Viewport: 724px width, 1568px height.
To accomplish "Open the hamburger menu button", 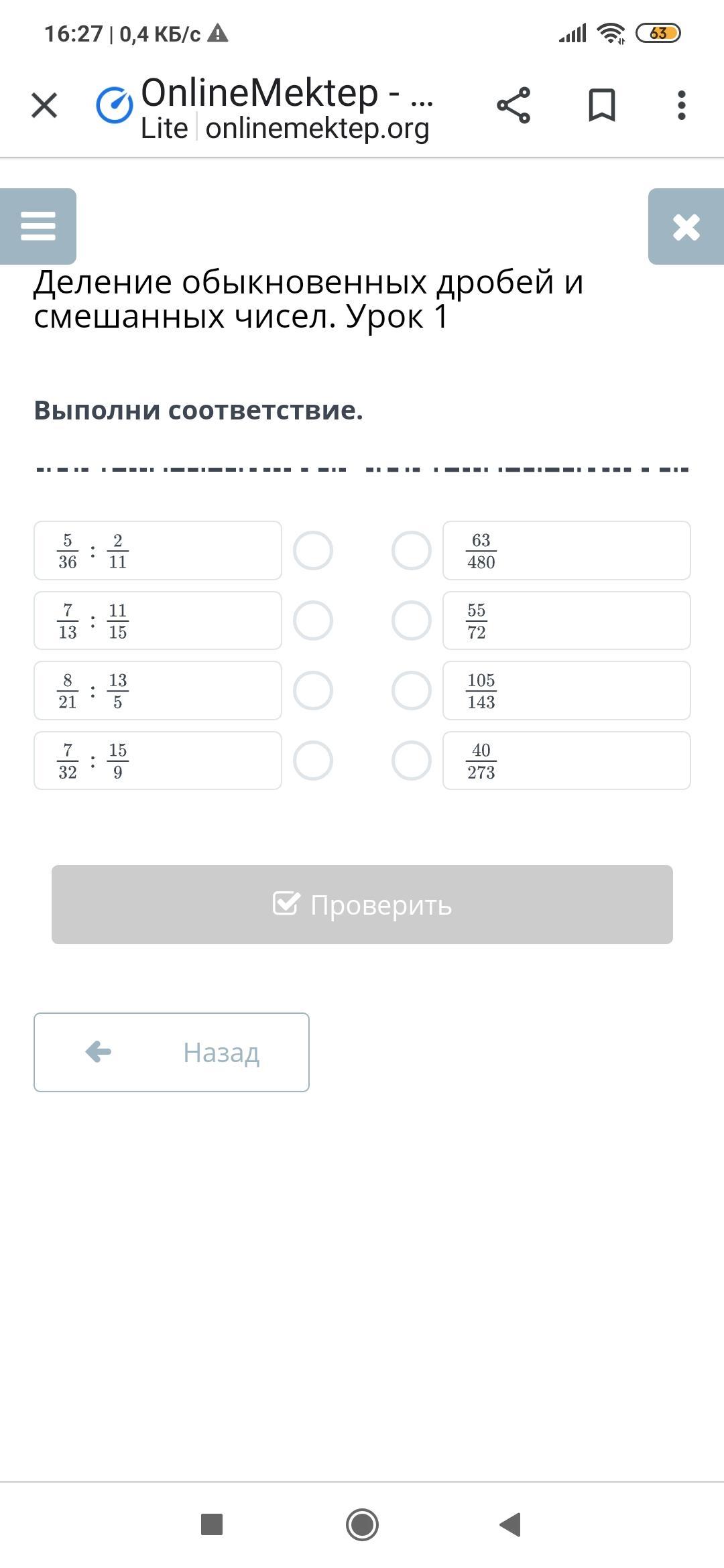I will (x=38, y=226).
